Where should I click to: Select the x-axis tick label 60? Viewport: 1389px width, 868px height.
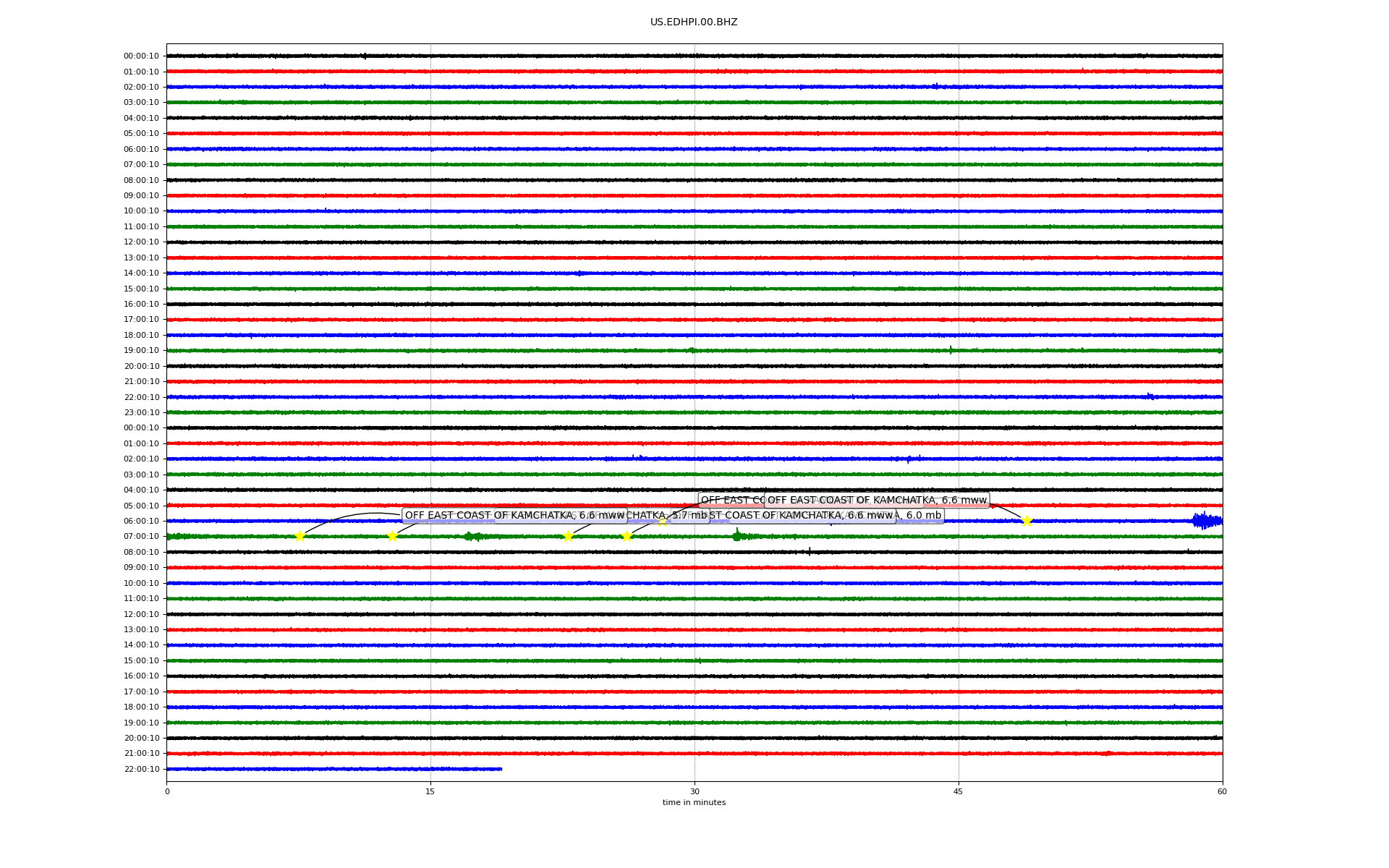(1222, 791)
